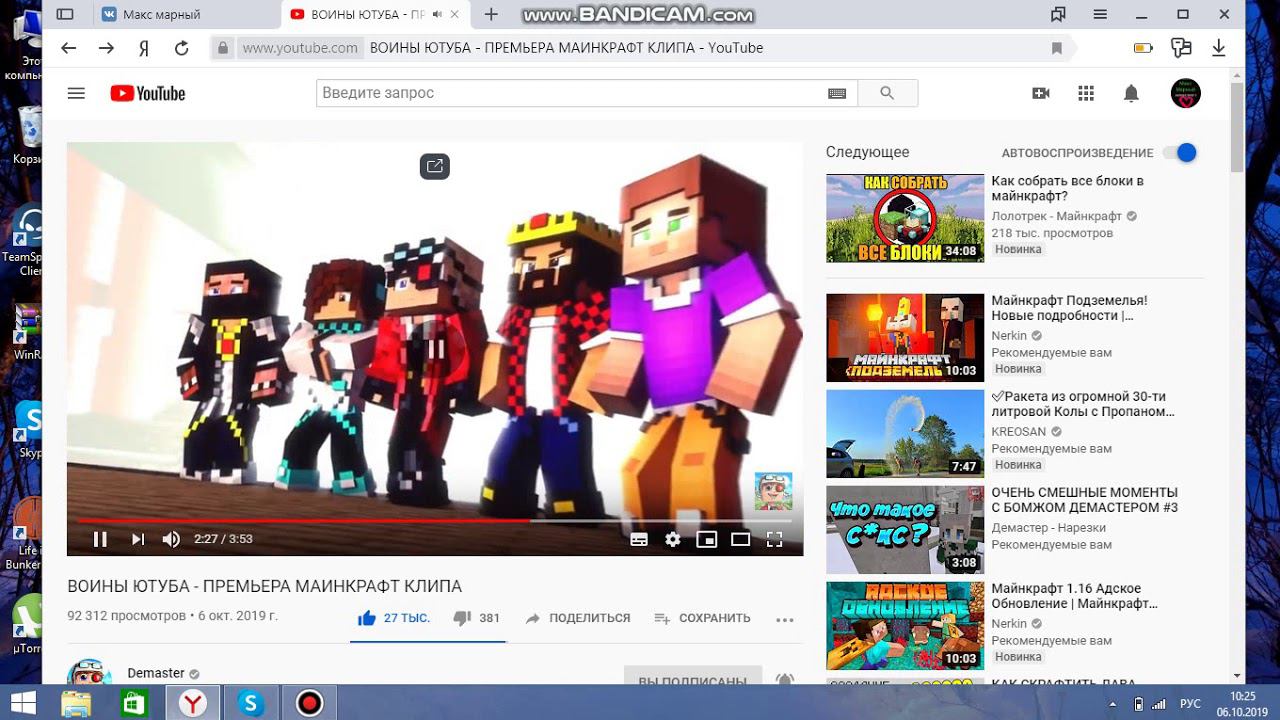Open the YouTube hamburger guide menu
Screen dimensions: 1280x720
click(x=76, y=93)
